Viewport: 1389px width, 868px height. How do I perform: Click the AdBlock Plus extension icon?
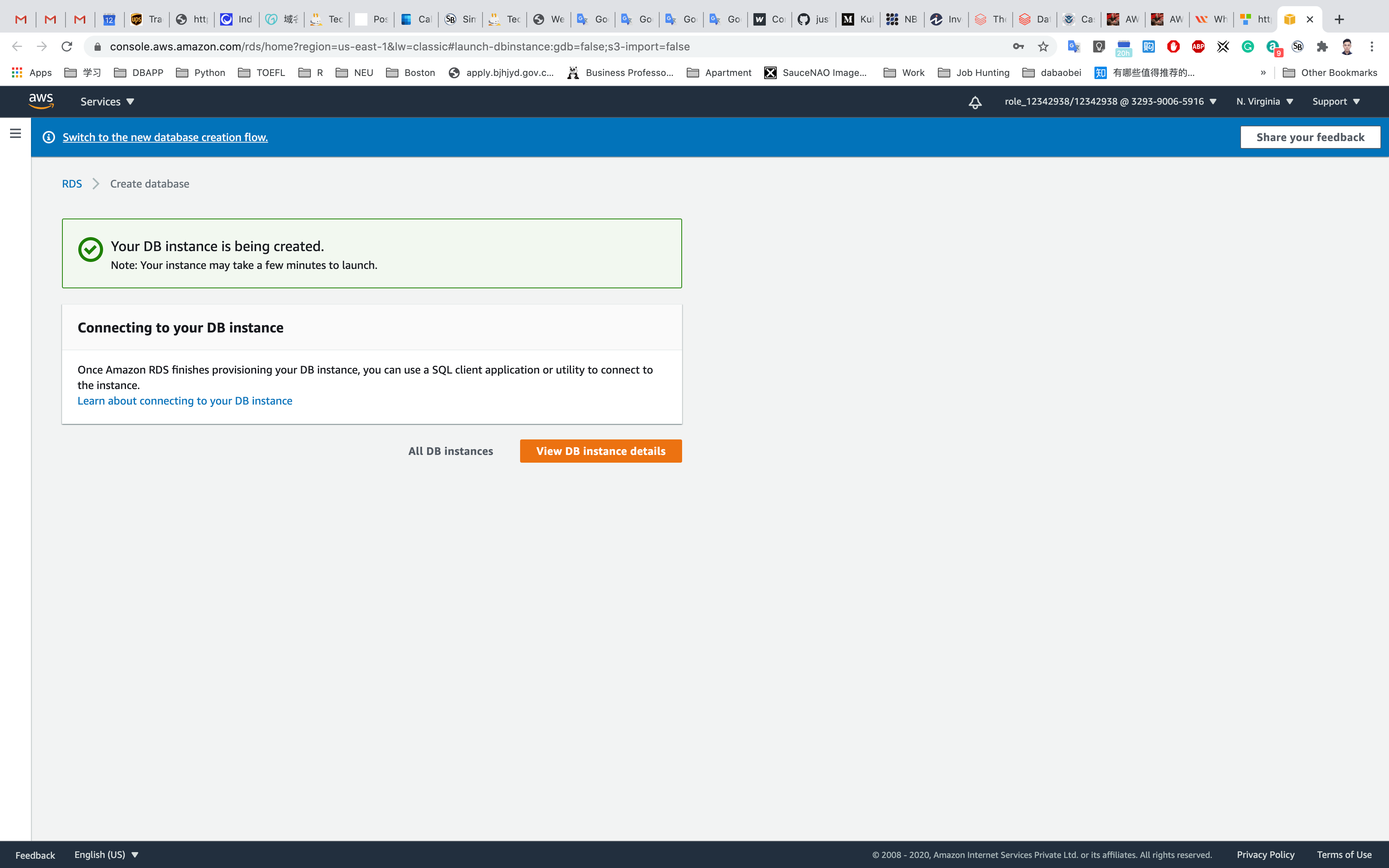1198,46
